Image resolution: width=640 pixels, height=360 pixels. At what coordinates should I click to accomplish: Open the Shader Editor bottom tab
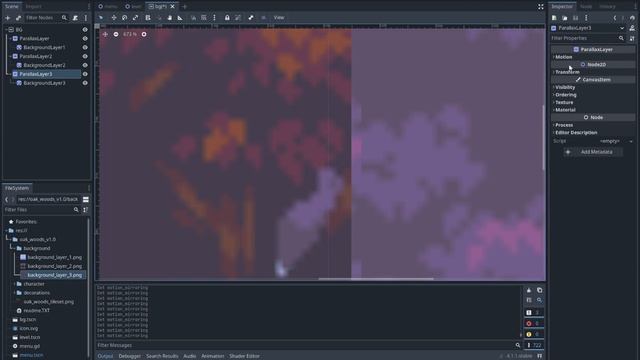point(244,356)
